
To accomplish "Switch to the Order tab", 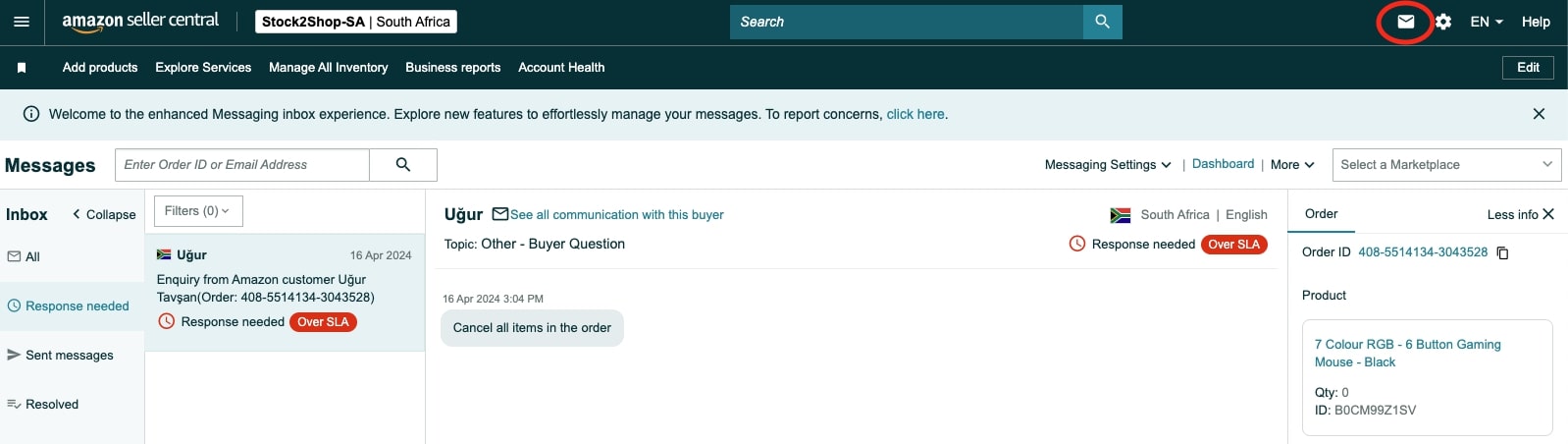I will pyautogui.click(x=1321, y=214).
